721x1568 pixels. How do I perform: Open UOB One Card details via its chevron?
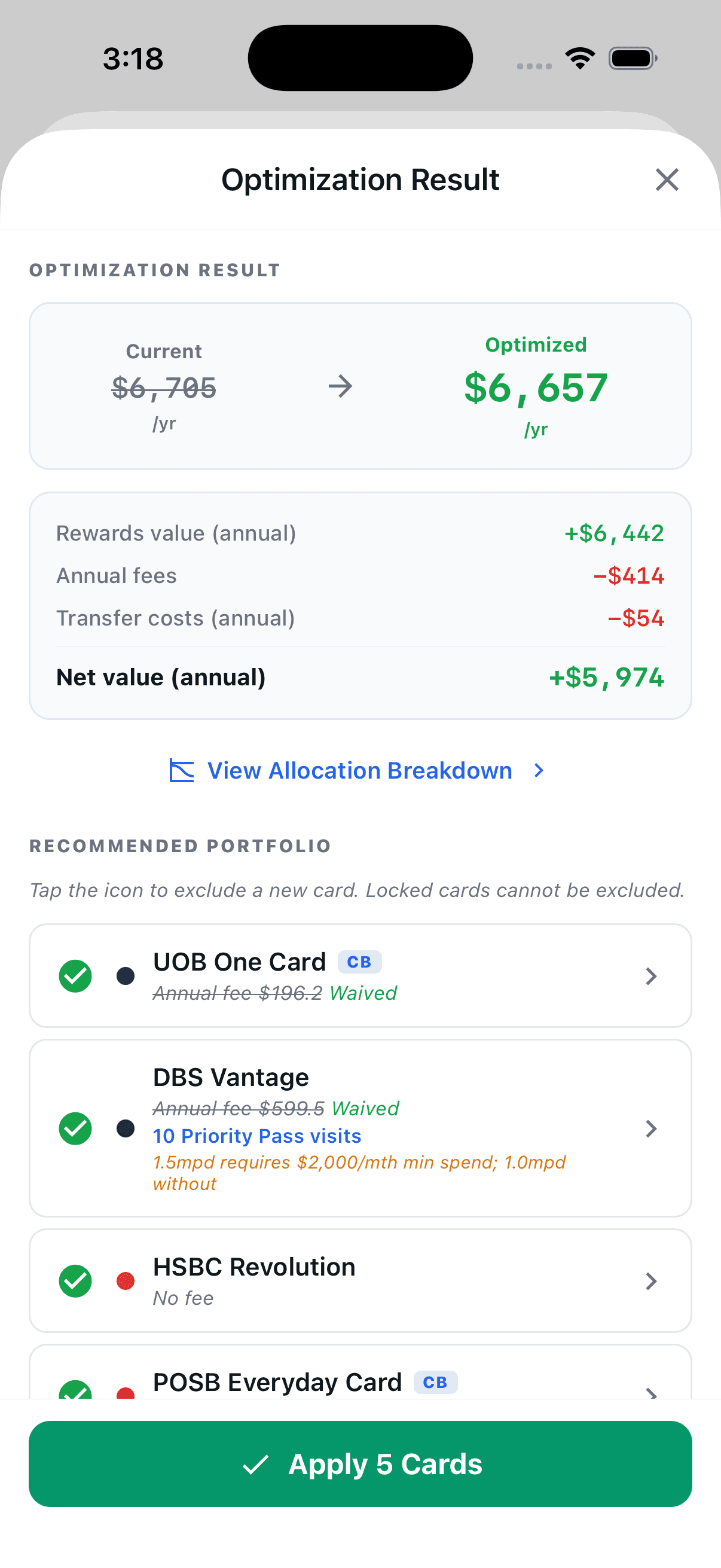[x=651, y=977]
